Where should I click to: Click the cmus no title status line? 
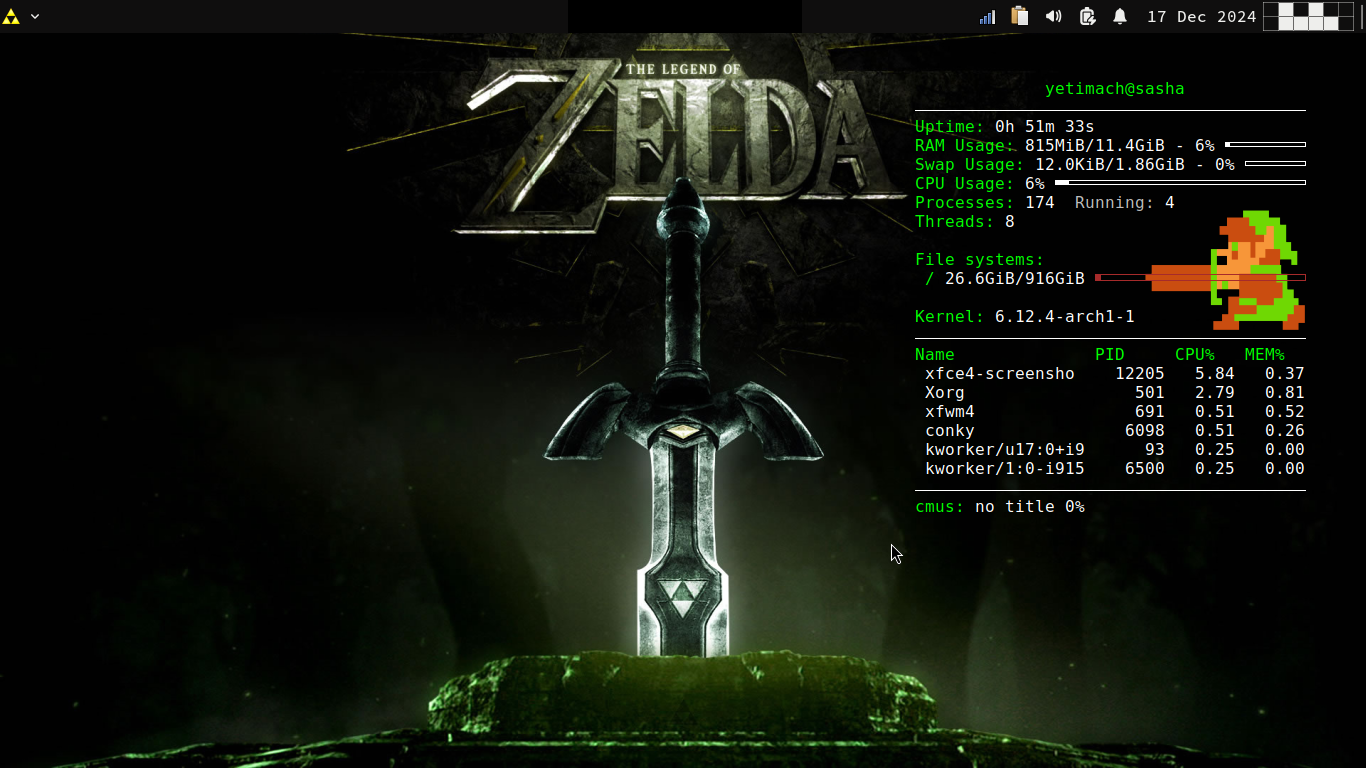click(998, 506)
